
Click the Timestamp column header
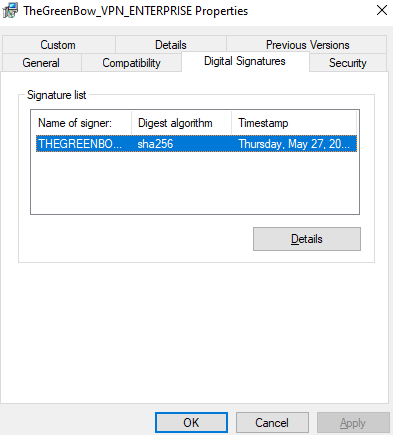click(x=294, y=123)
